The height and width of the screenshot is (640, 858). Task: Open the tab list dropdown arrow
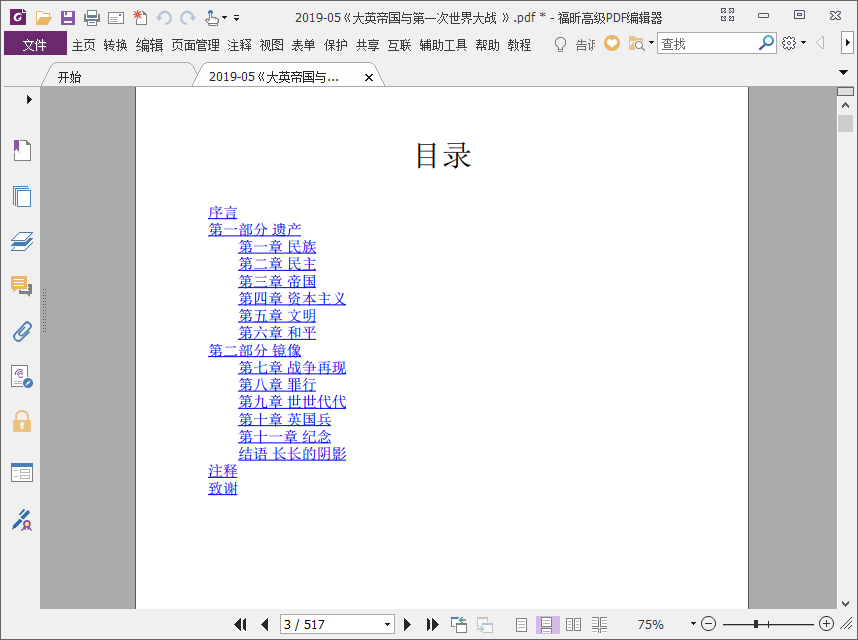(843, 72)
